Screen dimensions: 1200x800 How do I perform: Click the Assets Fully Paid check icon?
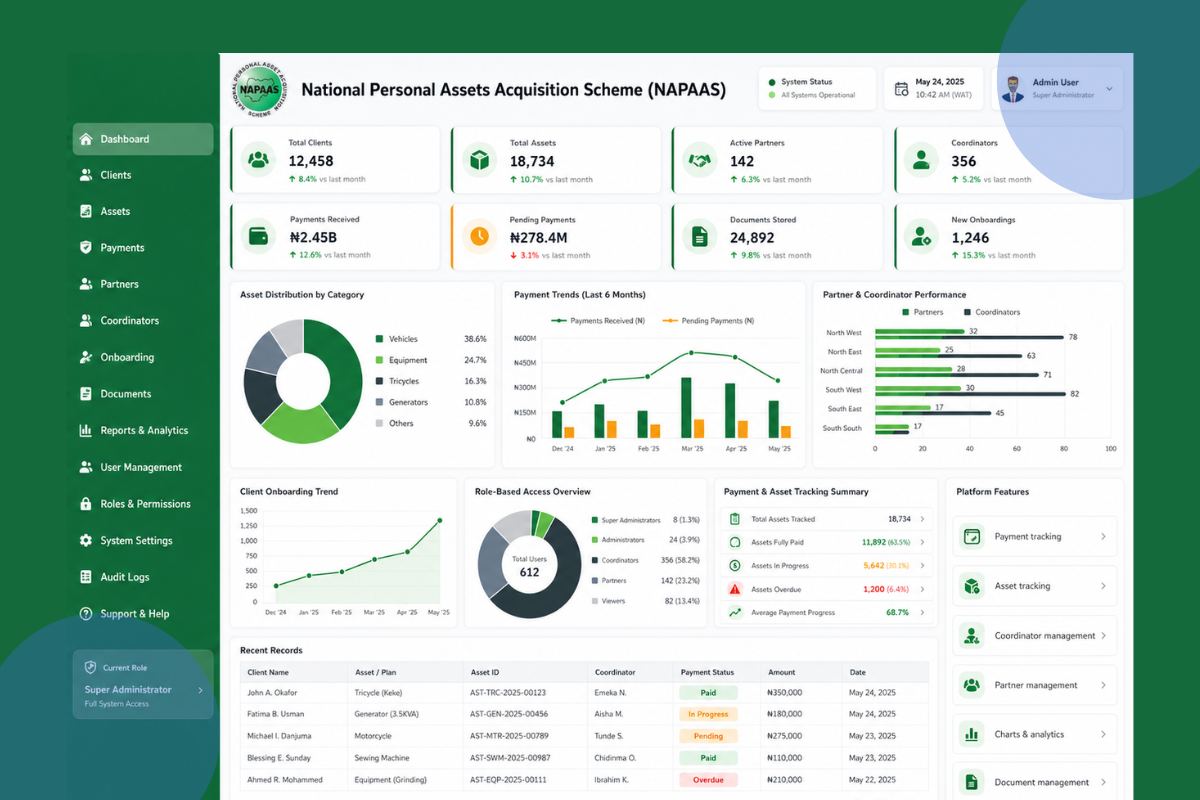point(735,542)
